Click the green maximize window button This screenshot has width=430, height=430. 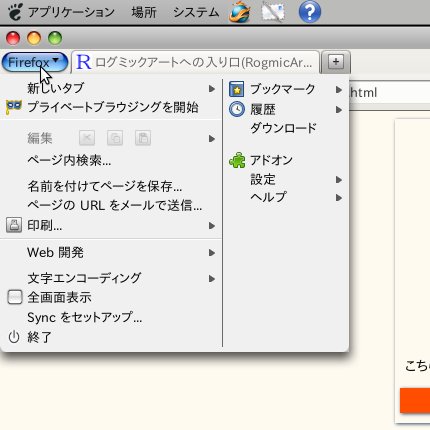coord(55,38)
